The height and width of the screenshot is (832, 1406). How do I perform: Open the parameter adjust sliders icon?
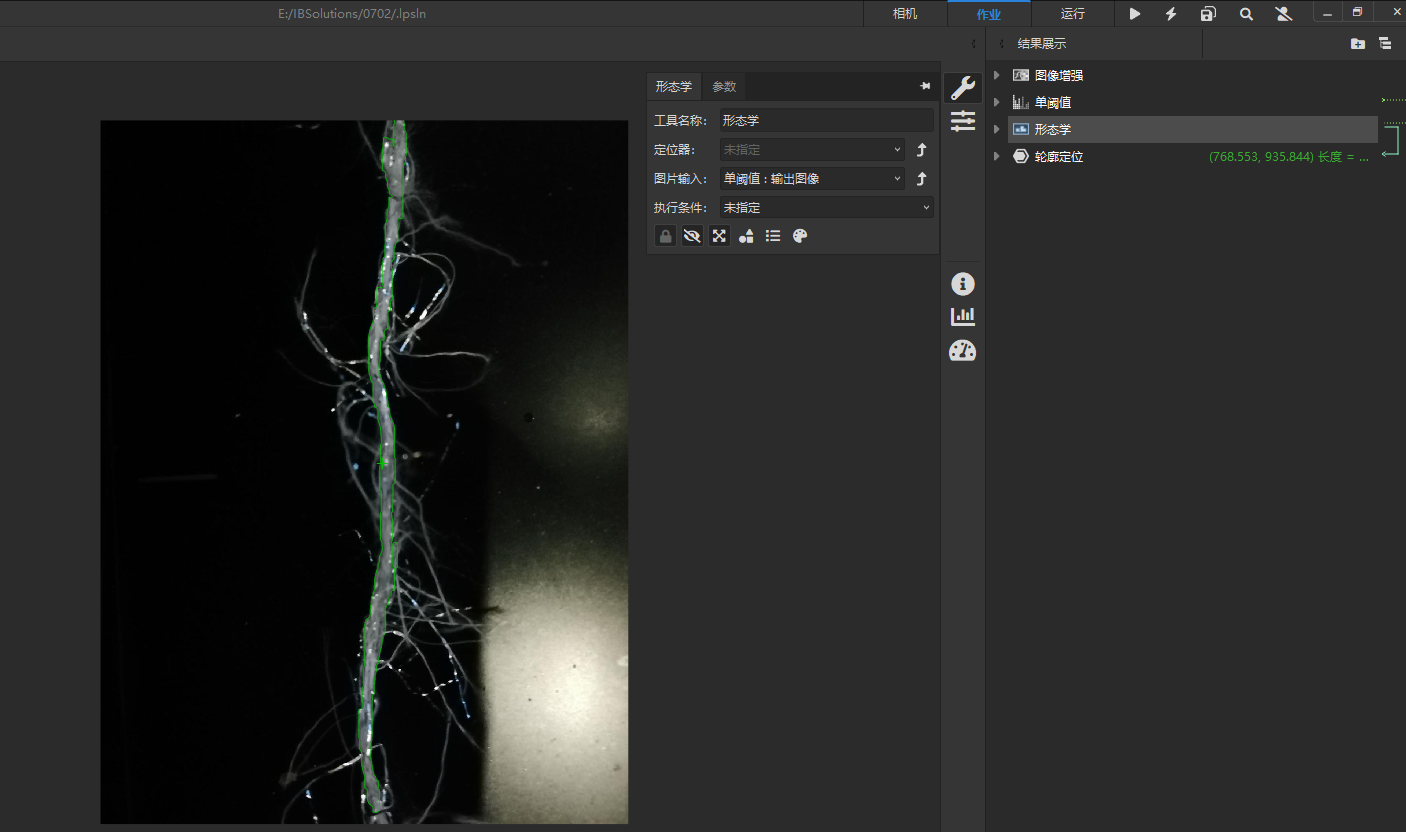click(962, 121)
